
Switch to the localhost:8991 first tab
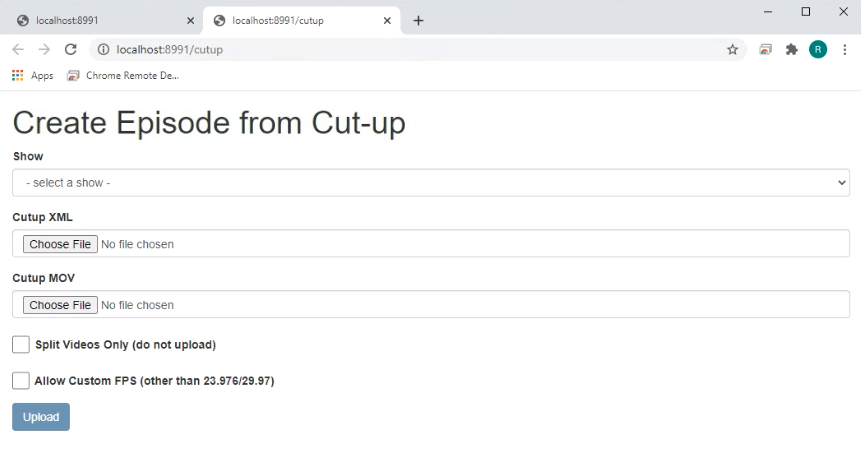point(100,20)
